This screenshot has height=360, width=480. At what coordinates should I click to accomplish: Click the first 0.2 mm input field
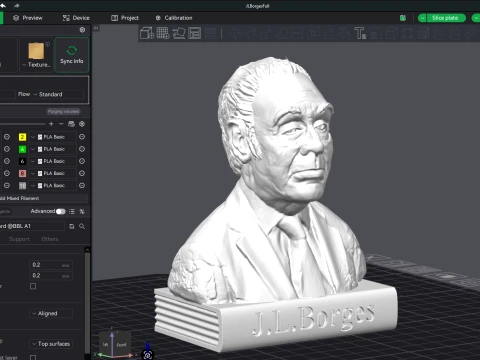click(51, 265)
